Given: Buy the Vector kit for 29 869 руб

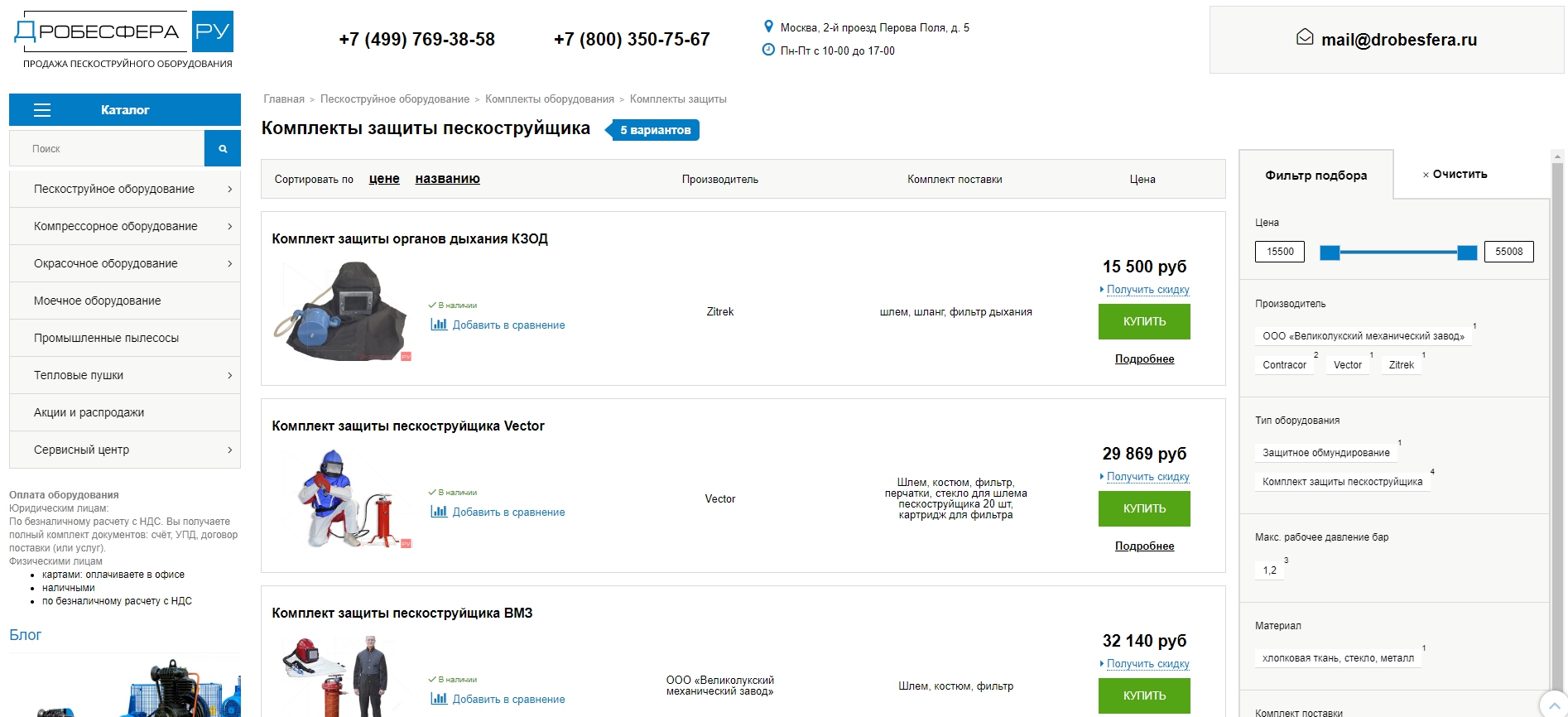Looking at the screenshot, I should pyautogui.click(x=1144, y=508).
